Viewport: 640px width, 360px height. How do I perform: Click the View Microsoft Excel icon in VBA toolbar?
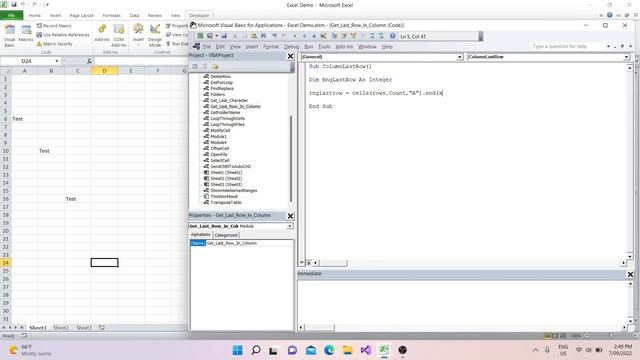click(200, 36)
